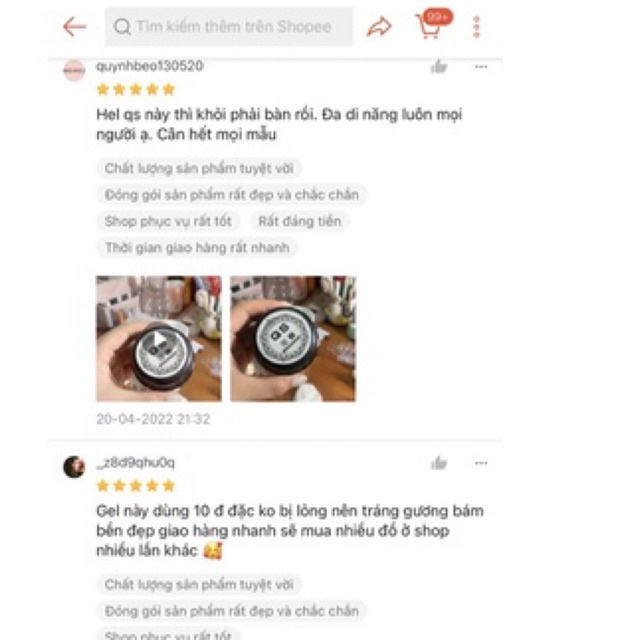The height and width of the screenshot is (640, 640).
Task: Click username _z8d9qhu0q
Action: pos(136,463)
